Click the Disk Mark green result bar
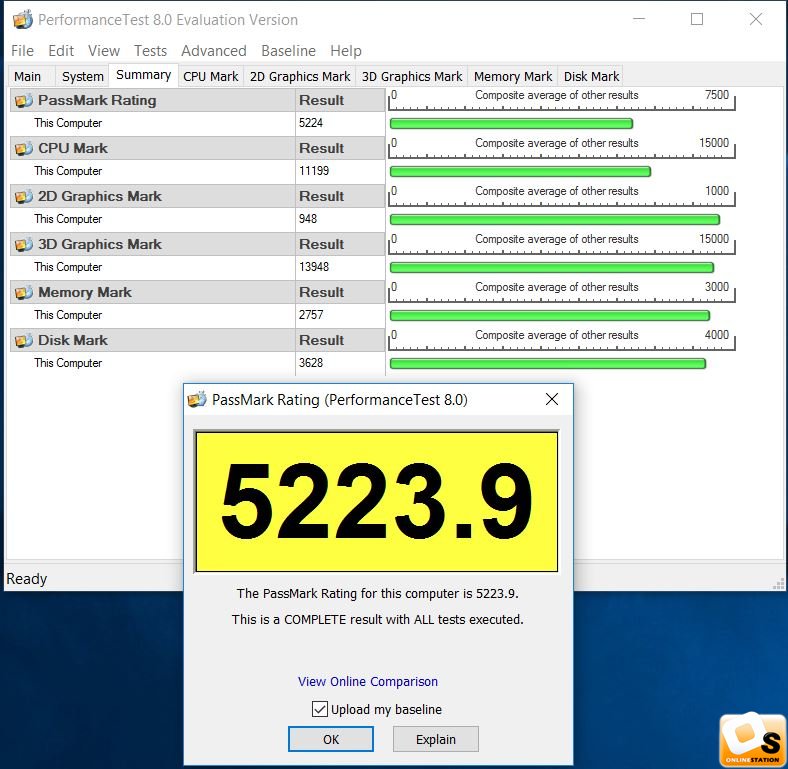 click(x=548, y=363)
